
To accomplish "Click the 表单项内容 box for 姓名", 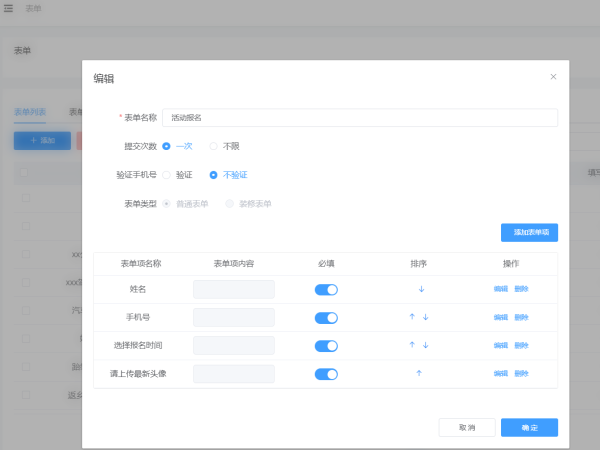I will [234, 289].
